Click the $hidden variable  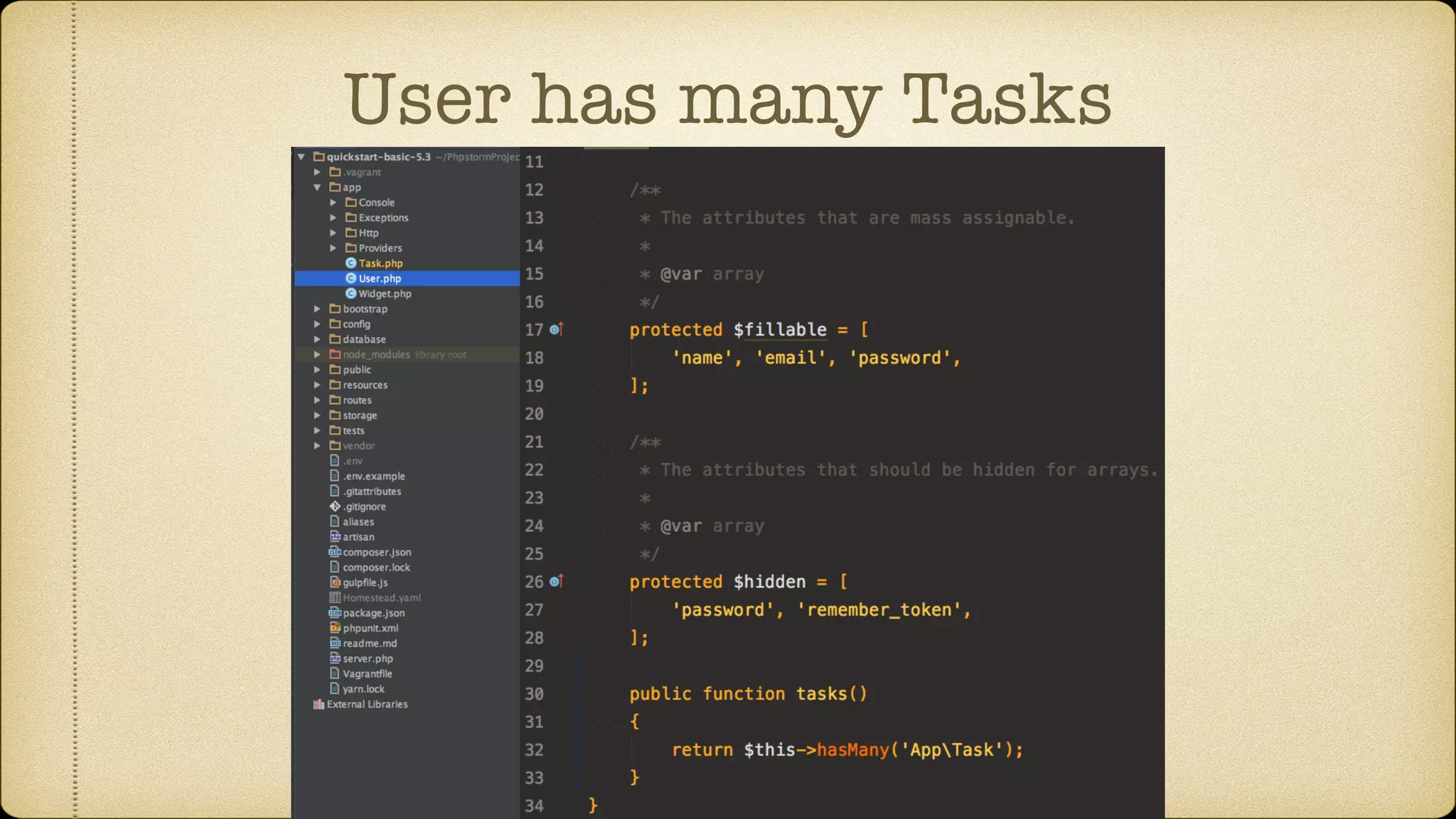pyautogui.click(x=769, y=582)
